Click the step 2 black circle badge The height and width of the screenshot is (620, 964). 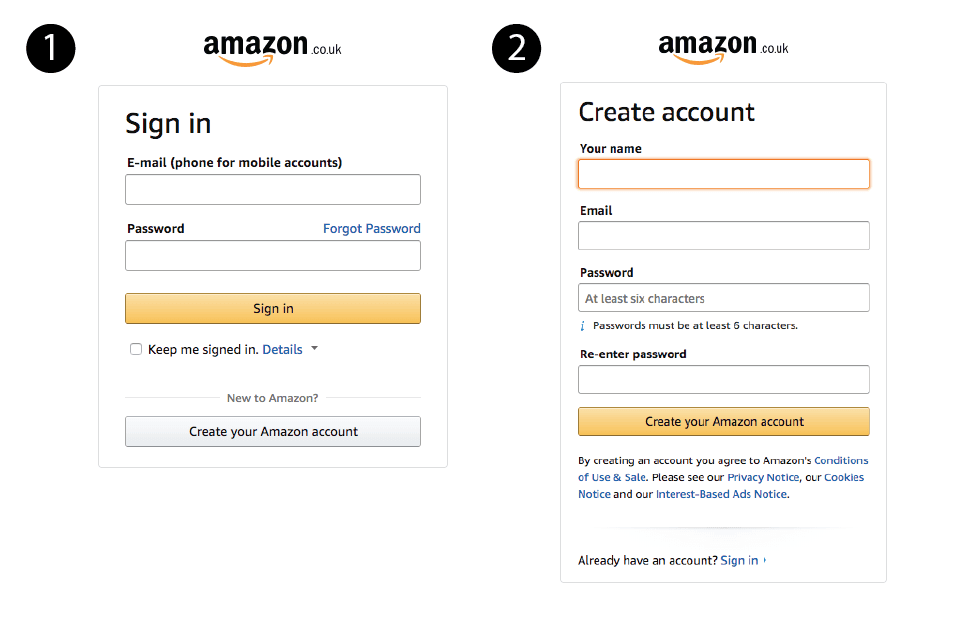517,48
